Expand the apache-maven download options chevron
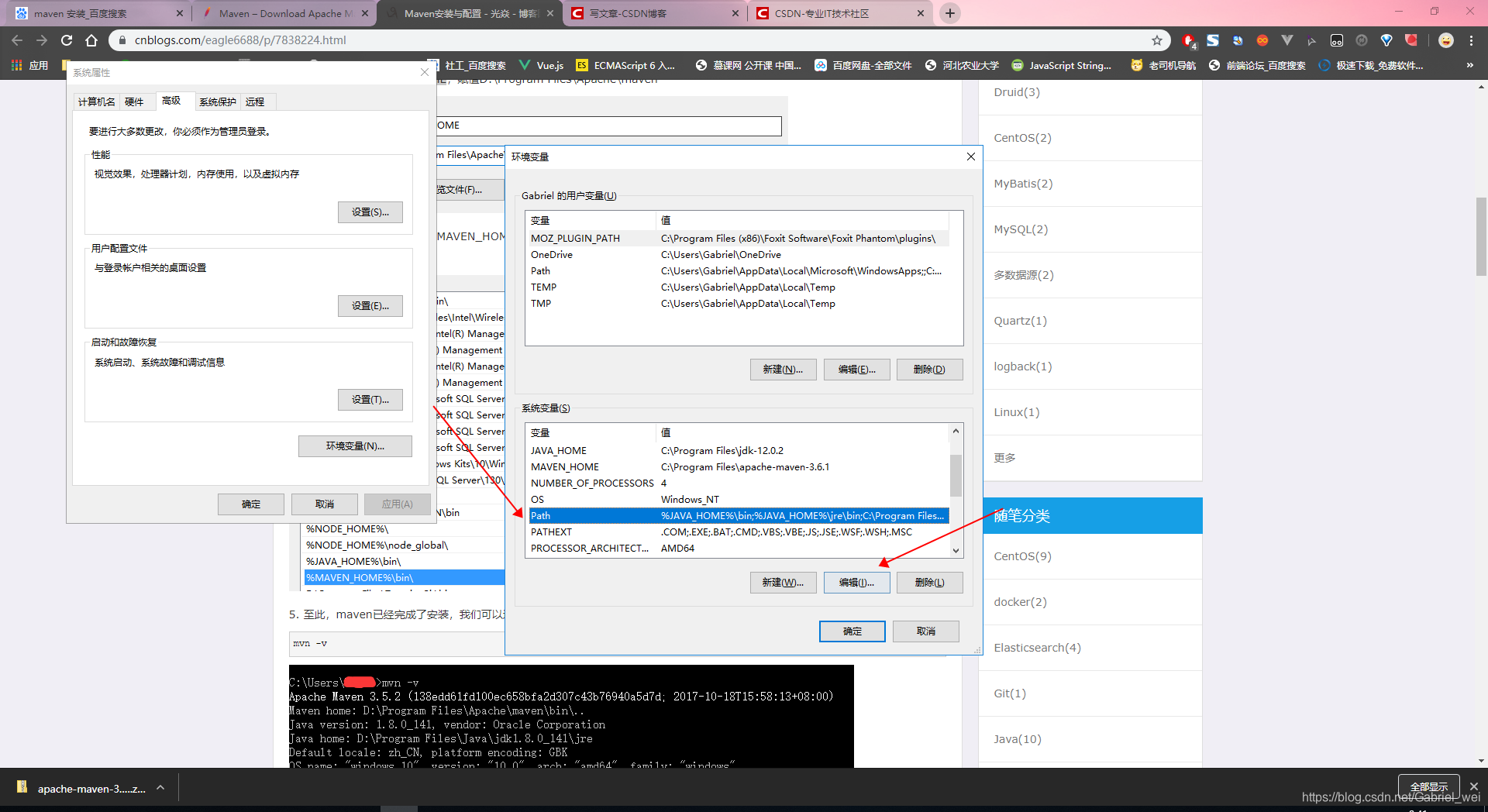Viewport: 1488px width, 812px height. [160, 788]
